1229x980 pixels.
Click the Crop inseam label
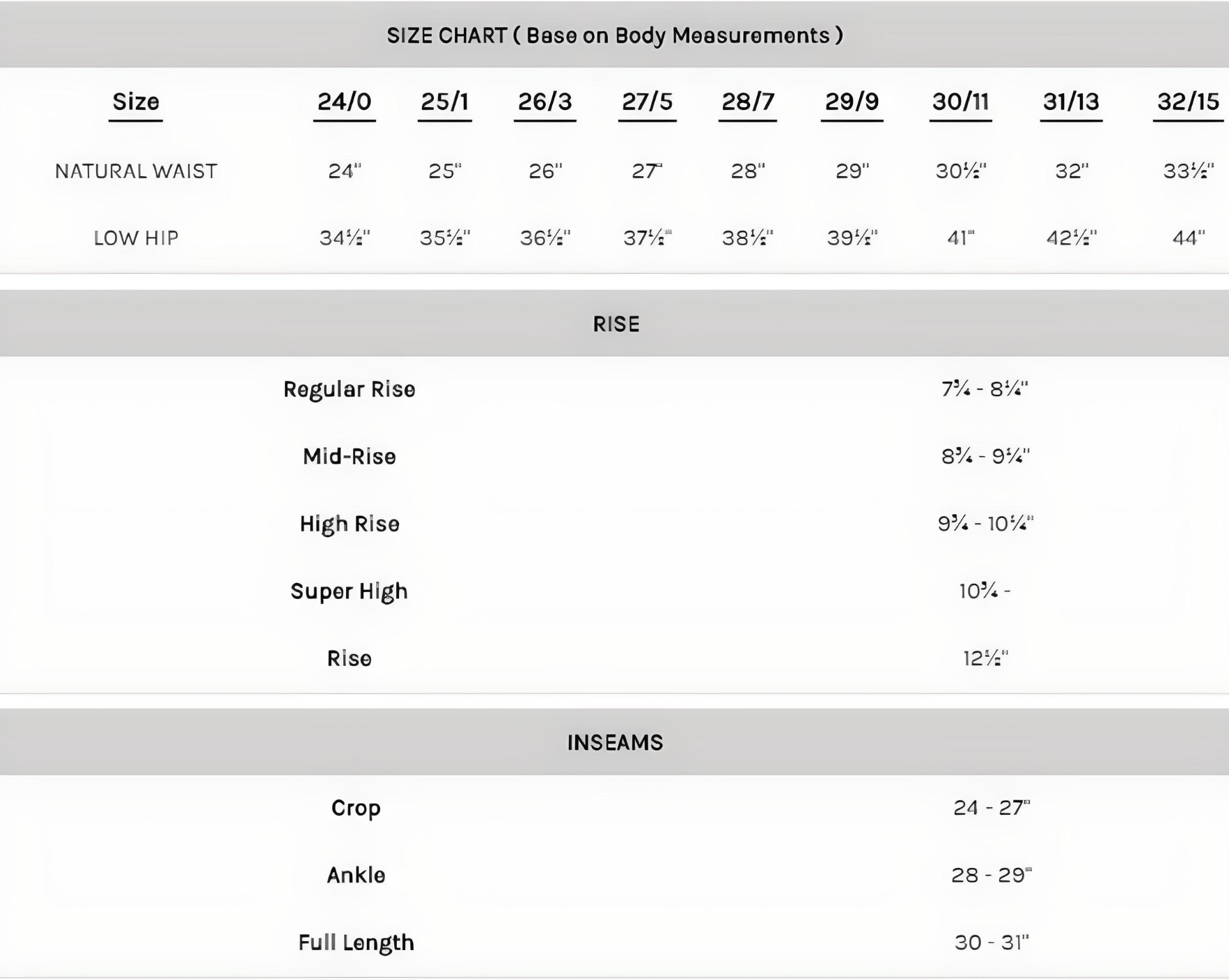coord(356,808)
